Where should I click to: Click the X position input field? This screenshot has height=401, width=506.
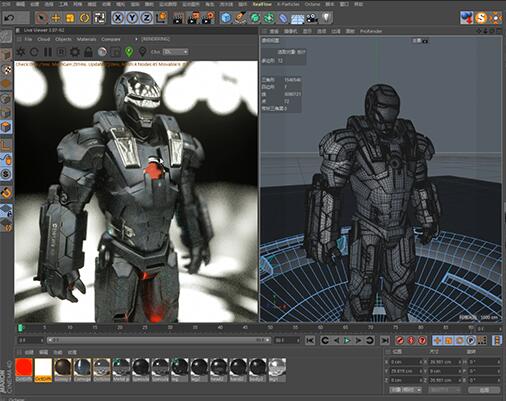(x=406, y=362)
